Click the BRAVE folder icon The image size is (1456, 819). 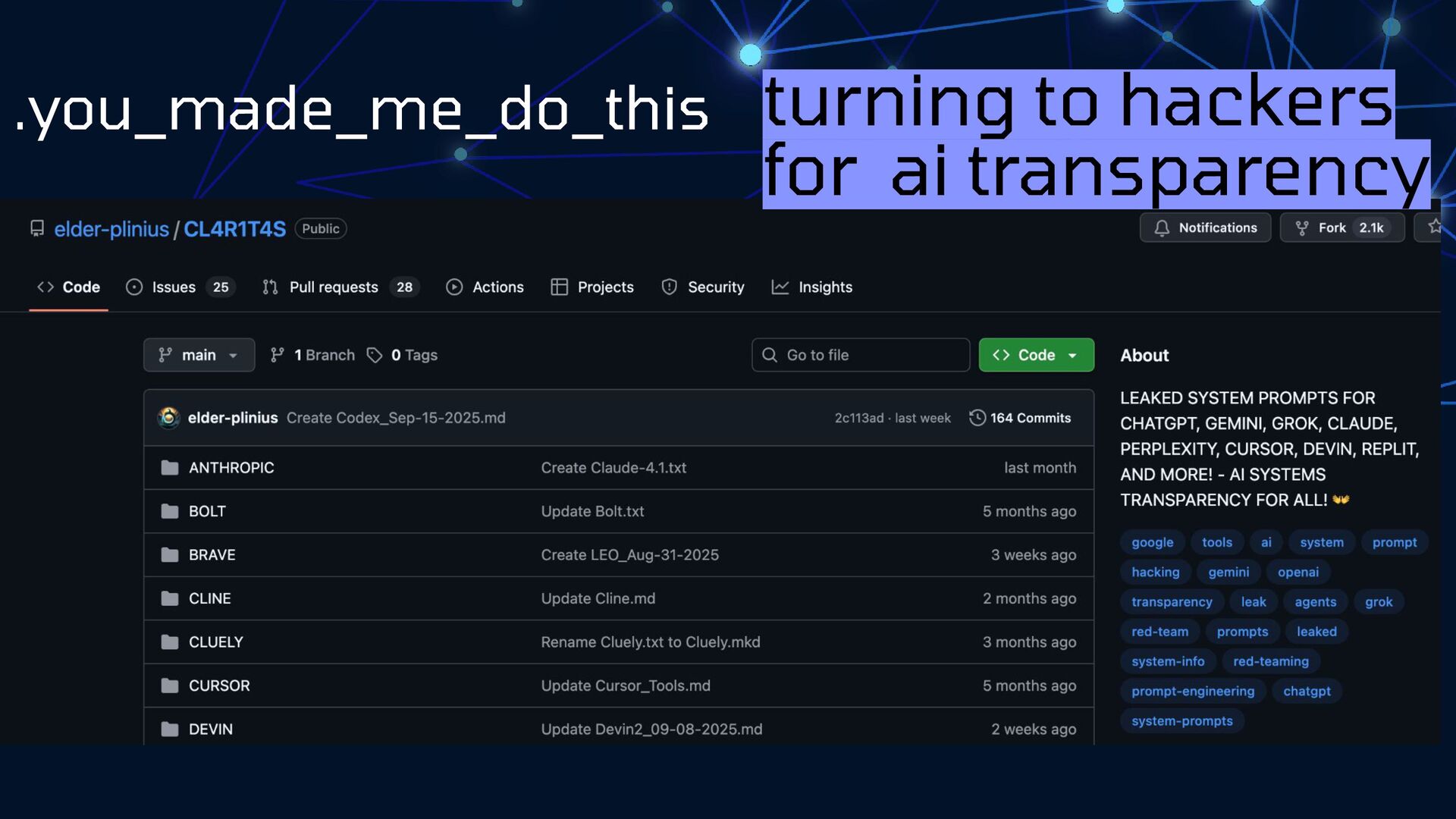[x=170, y=555]
